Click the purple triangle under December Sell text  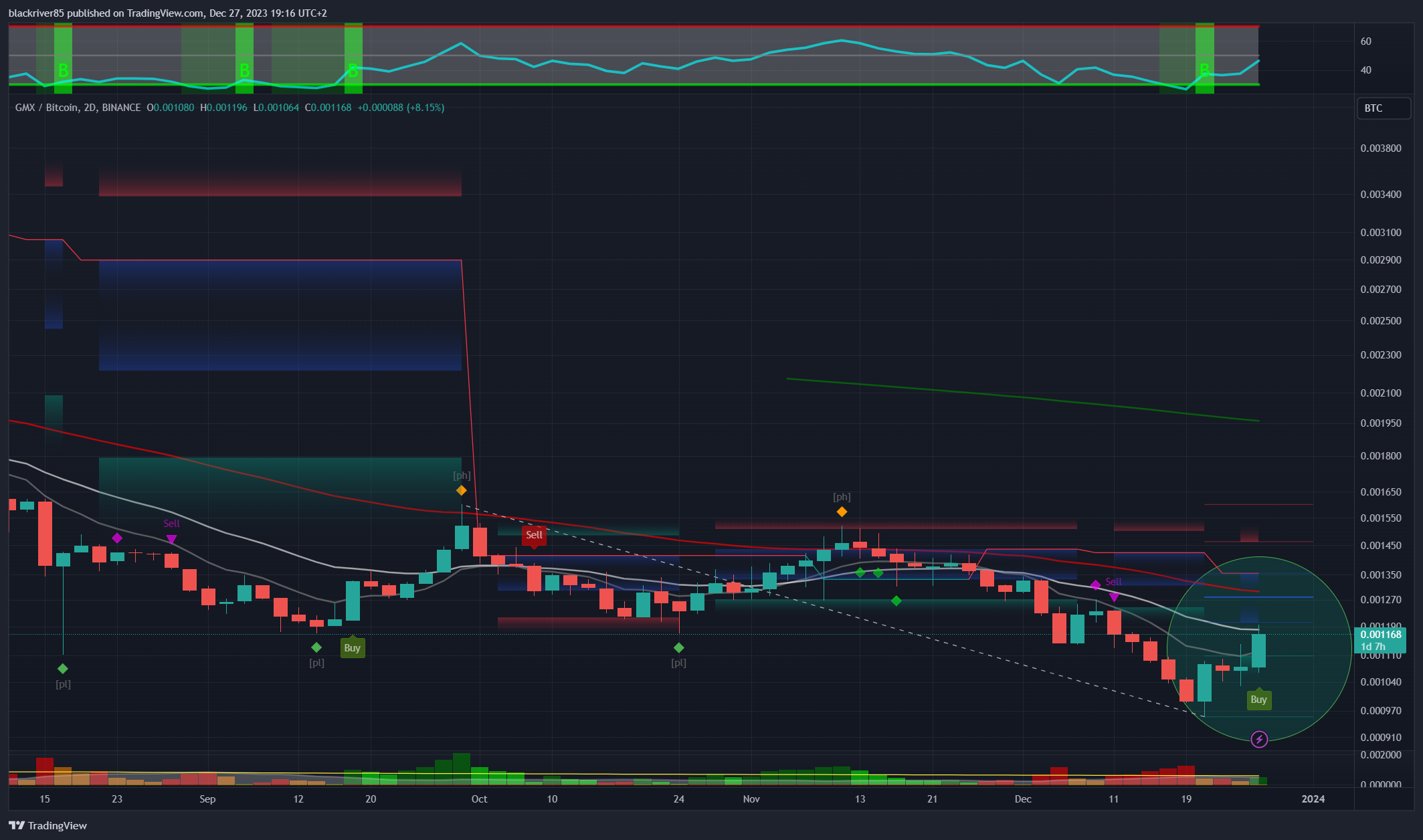pos(1114,597)
